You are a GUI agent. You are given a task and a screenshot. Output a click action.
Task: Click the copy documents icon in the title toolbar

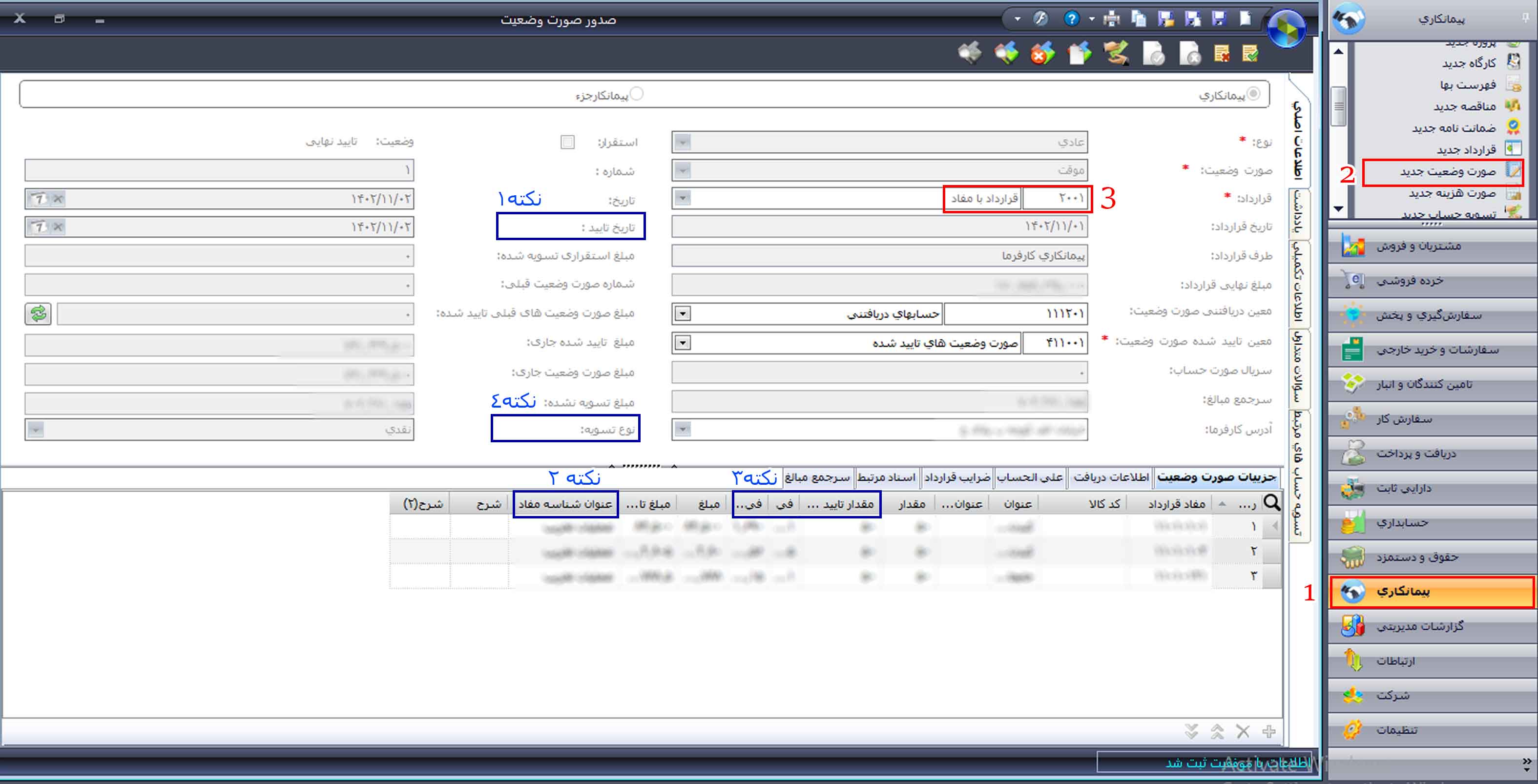click(x=1139, y=19)
